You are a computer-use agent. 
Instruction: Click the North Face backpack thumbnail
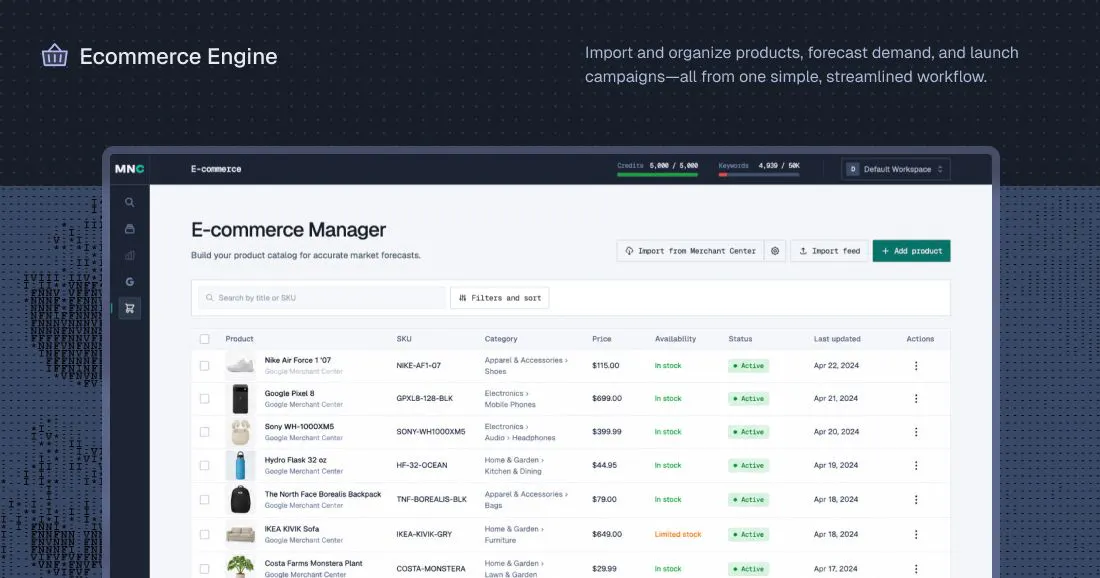[241, 499]
